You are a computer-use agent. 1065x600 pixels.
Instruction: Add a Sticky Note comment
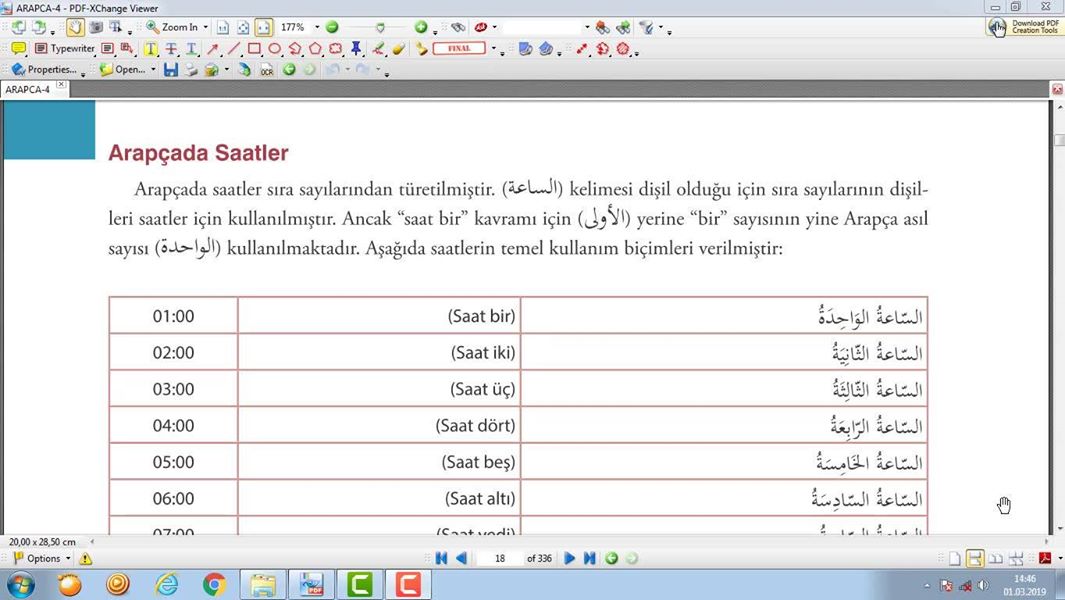(x=18, y=48)
